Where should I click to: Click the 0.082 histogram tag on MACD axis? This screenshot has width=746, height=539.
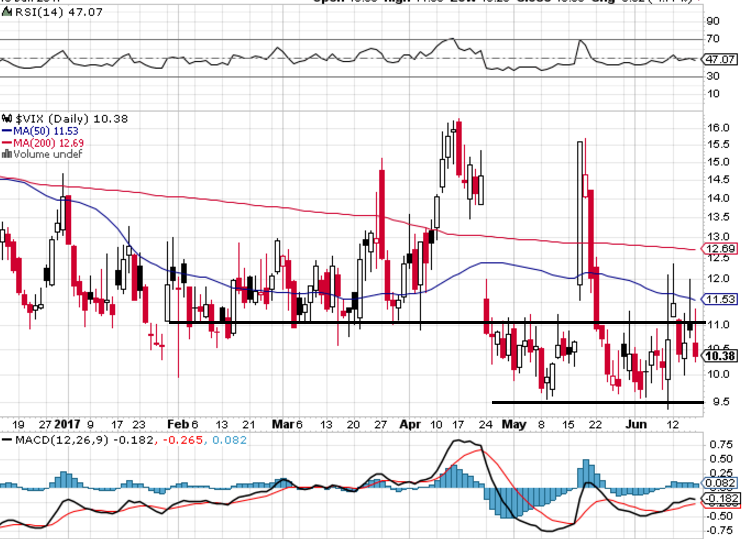[x=721, y=483]
